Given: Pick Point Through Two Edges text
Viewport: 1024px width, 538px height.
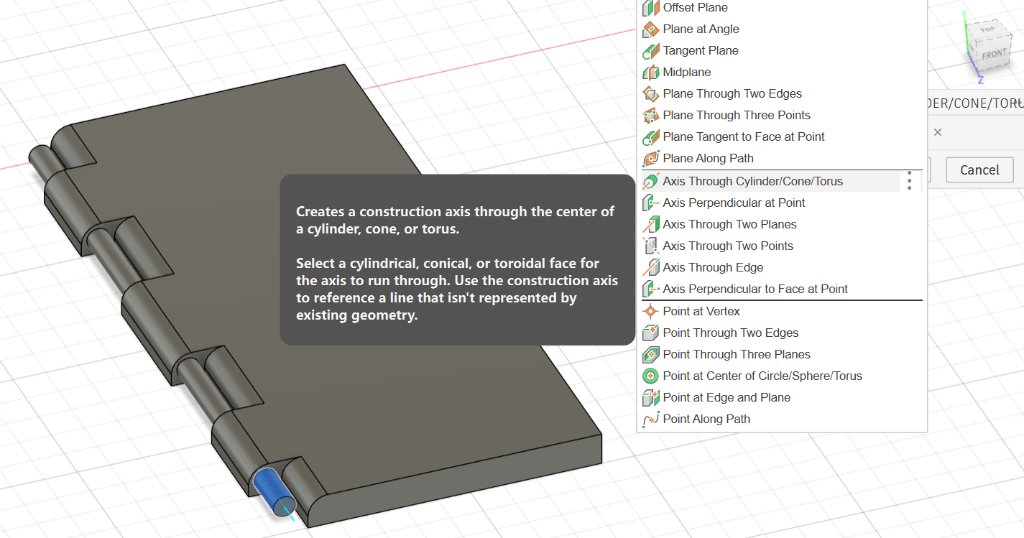Looking at the screenshot, I should point(731,333).
